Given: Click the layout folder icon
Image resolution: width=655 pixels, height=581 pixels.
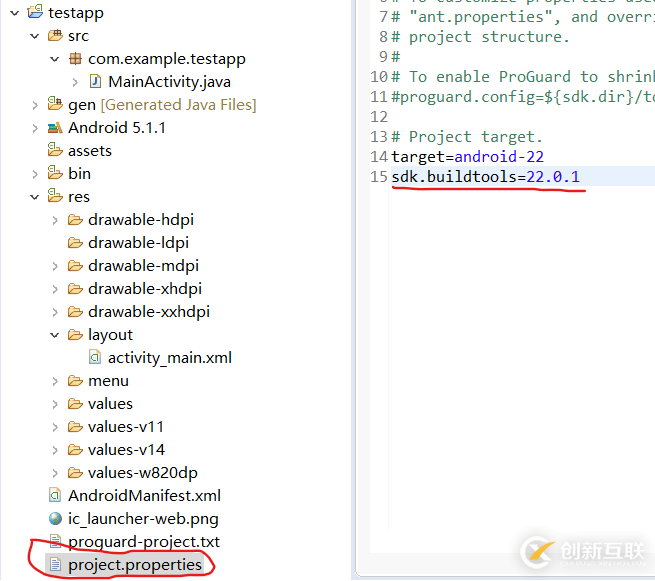Looking at the screenshot, I should 75,335.
